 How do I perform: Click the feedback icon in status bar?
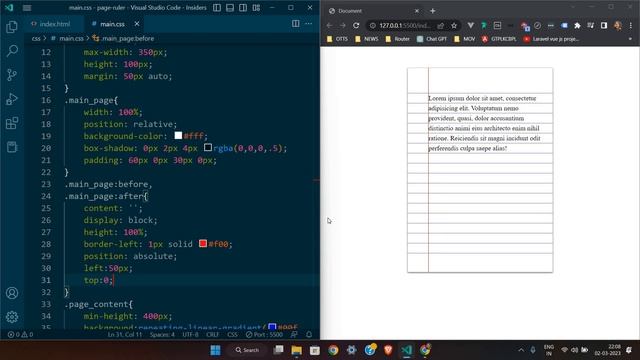[x=294, y=335]
